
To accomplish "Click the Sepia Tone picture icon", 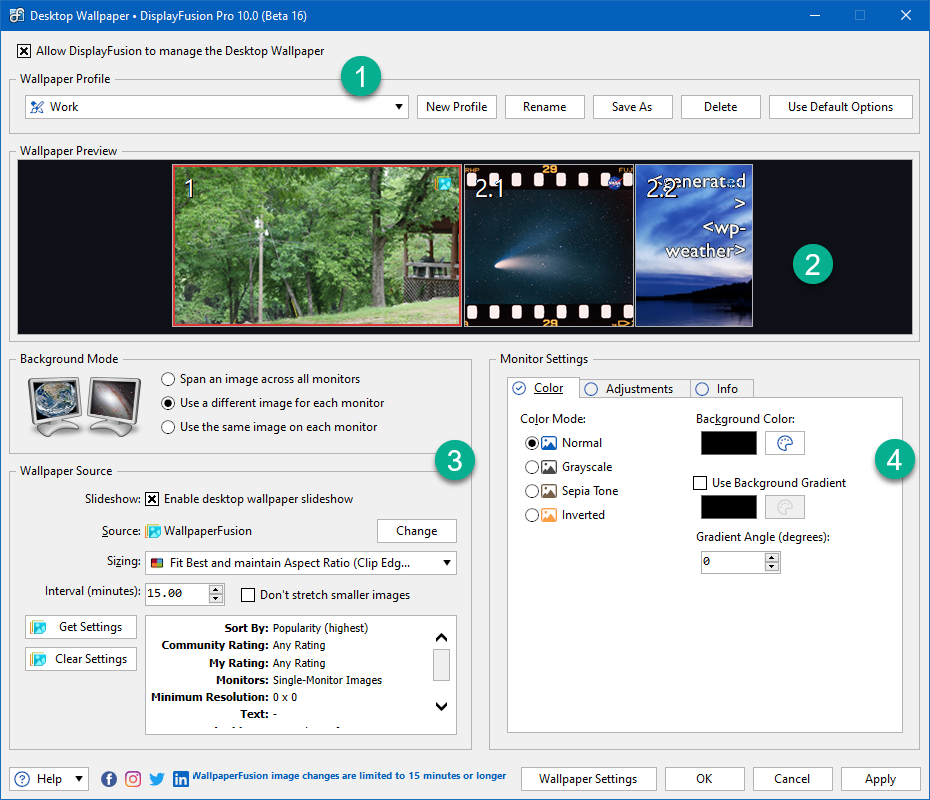I will [549, 491].
